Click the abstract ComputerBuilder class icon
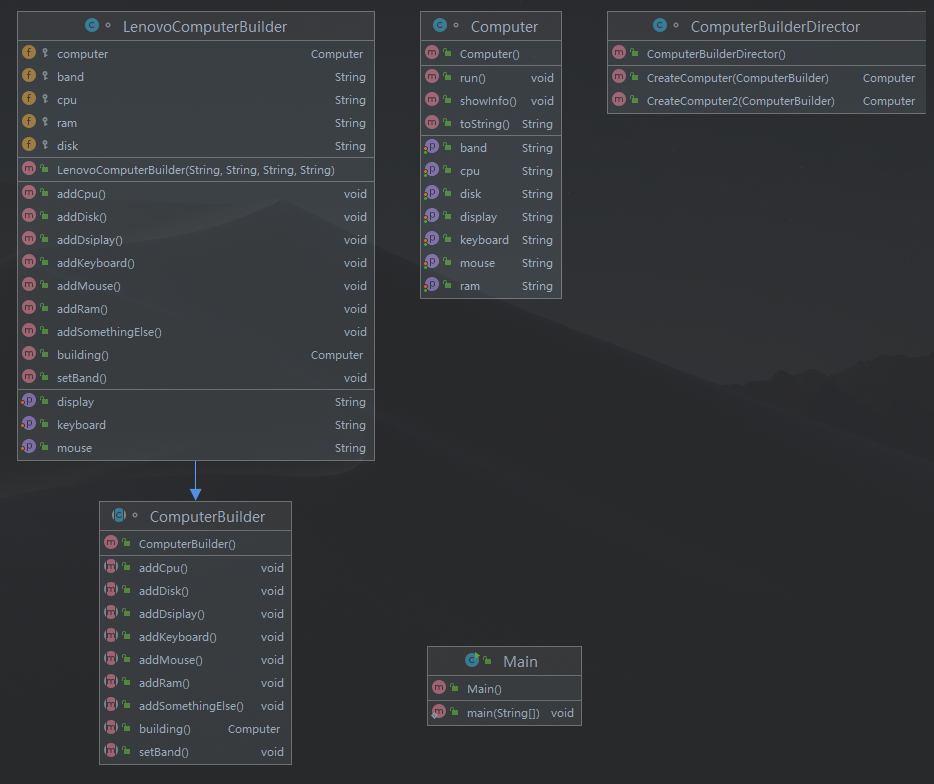 (x=119, y=515)
